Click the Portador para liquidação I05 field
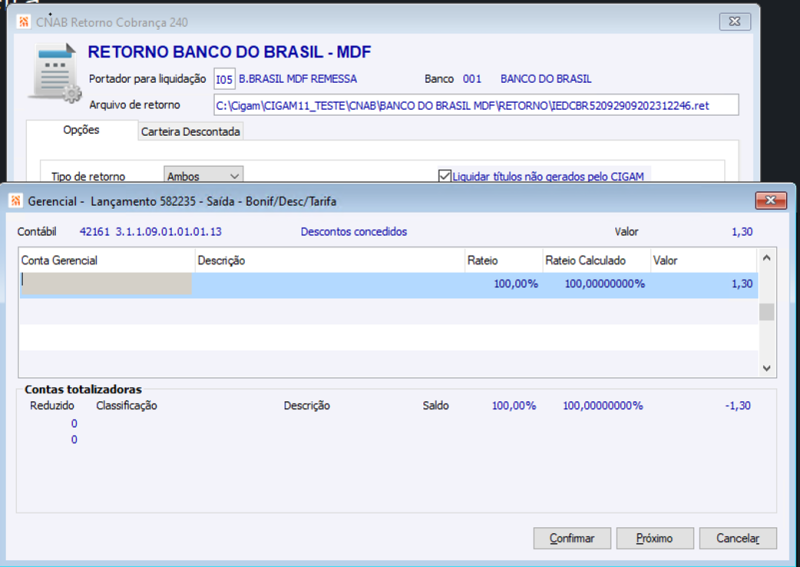 (224, 79)
